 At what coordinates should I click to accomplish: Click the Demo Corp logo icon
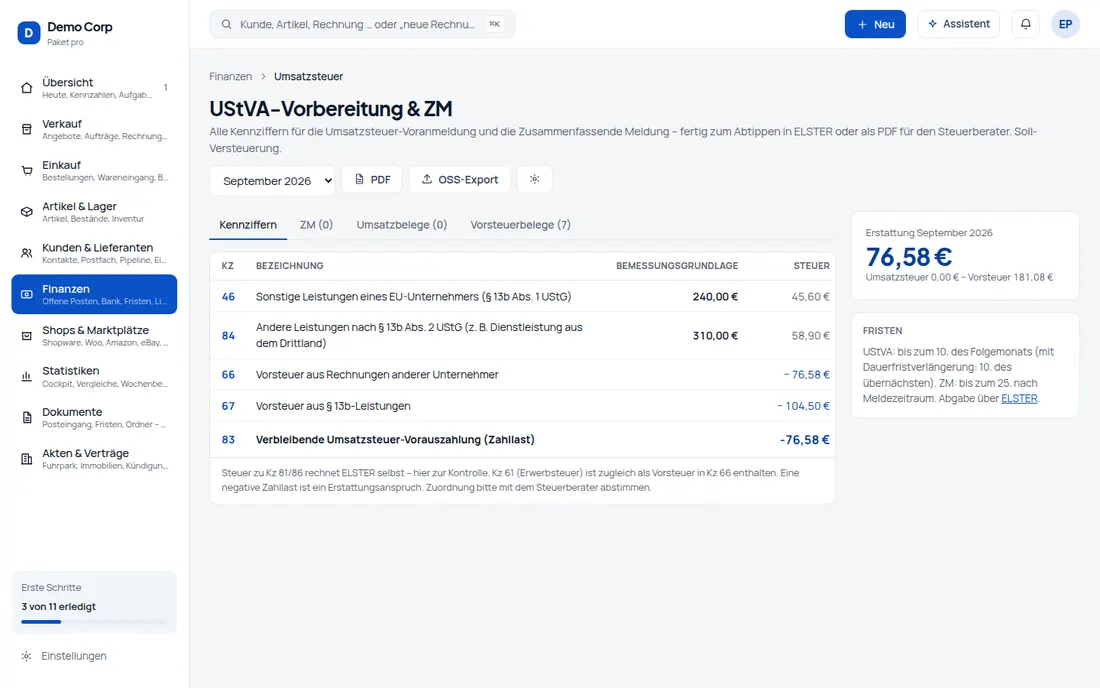[x=29, y=33]
